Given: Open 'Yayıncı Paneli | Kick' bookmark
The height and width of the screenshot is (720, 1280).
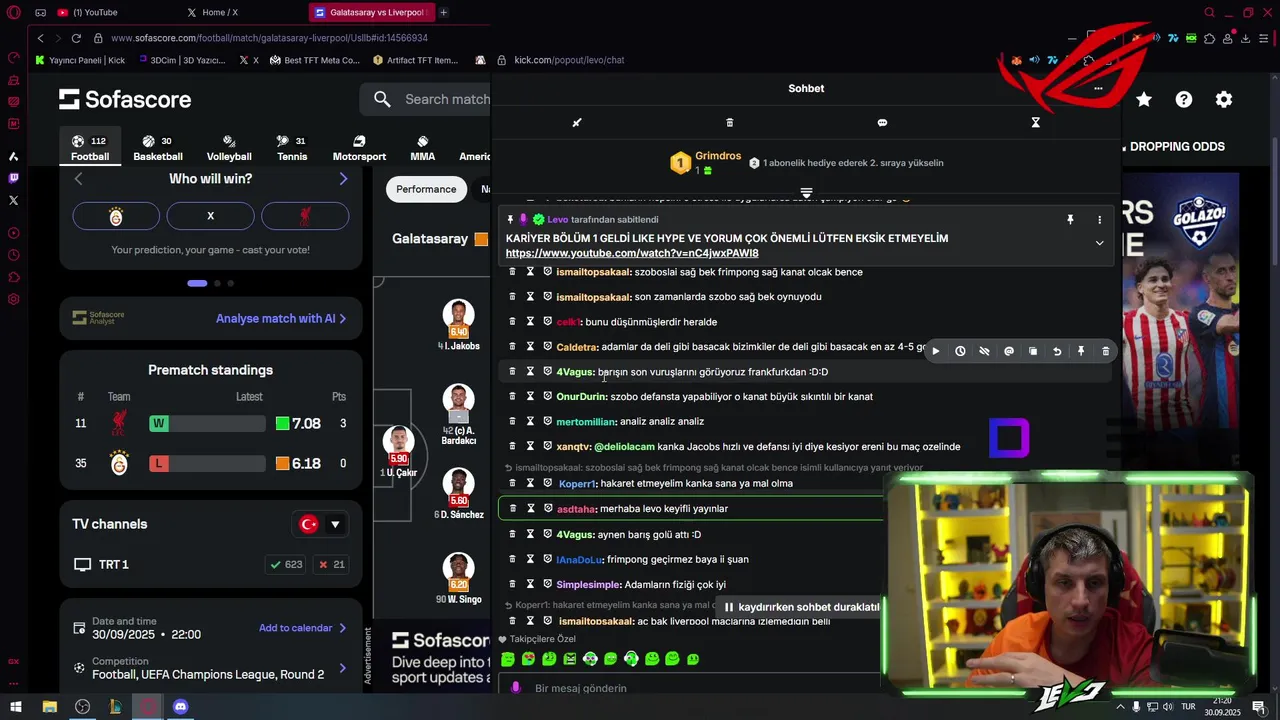Looking at the screenshot, I should coord(80,60).
